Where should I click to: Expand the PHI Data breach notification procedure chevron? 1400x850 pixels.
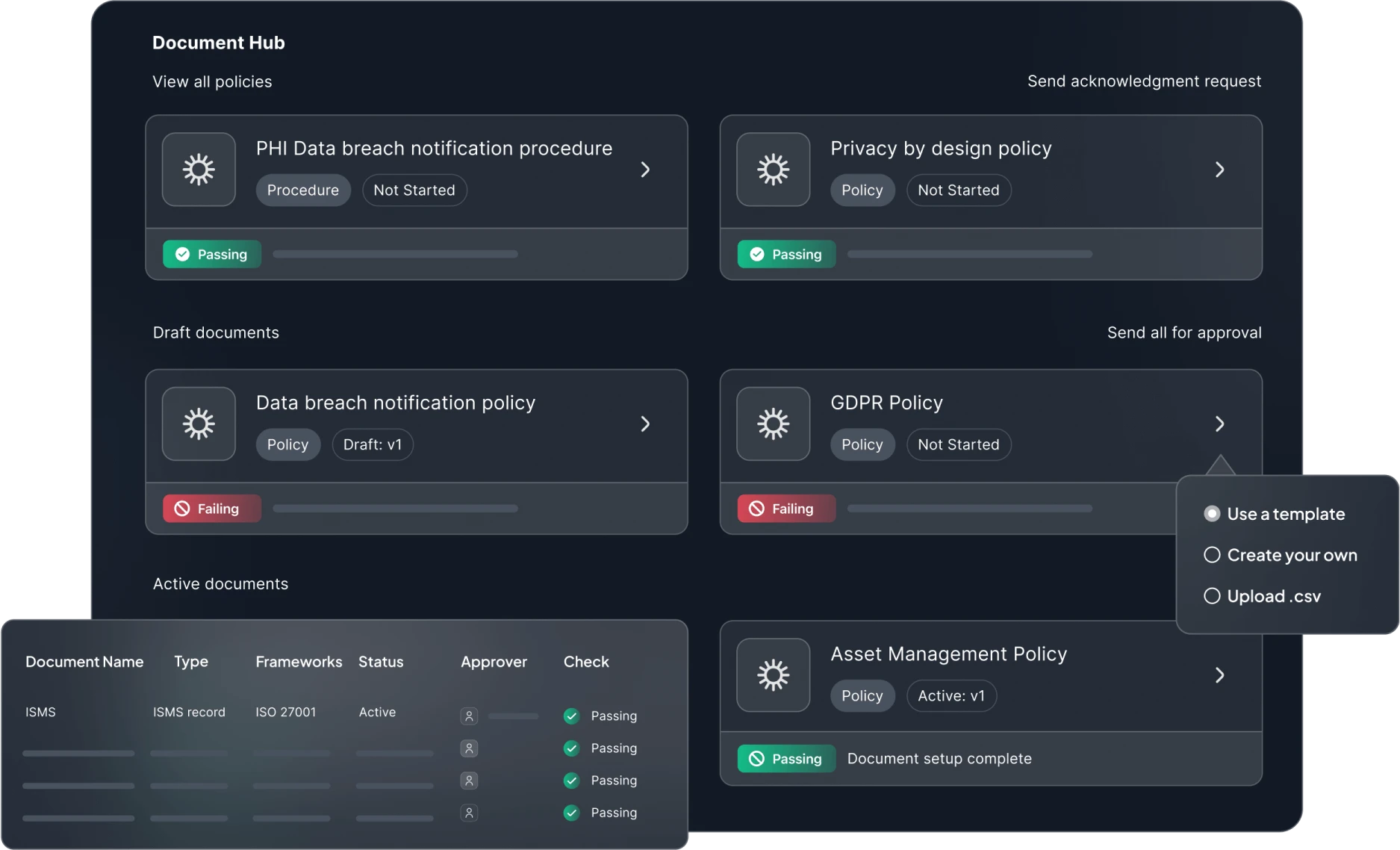click(x=646, y=170)
